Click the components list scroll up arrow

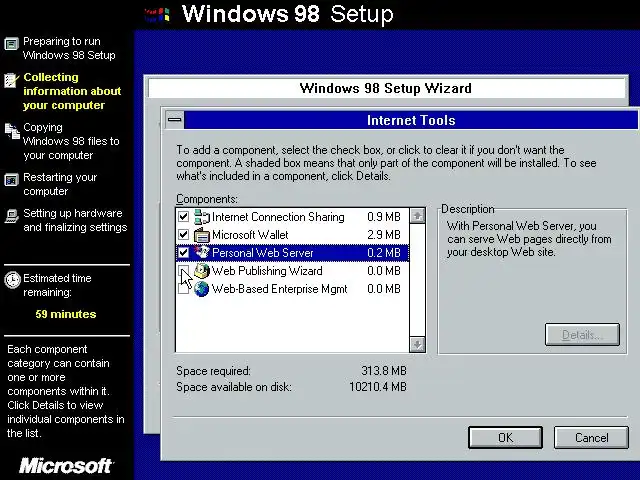417,216
